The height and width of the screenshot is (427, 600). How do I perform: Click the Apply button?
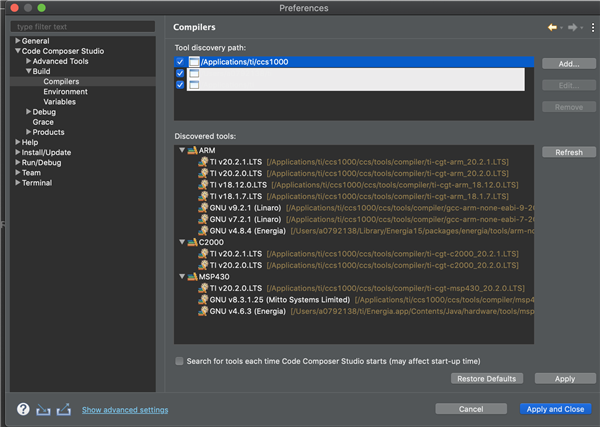point(565,378)
